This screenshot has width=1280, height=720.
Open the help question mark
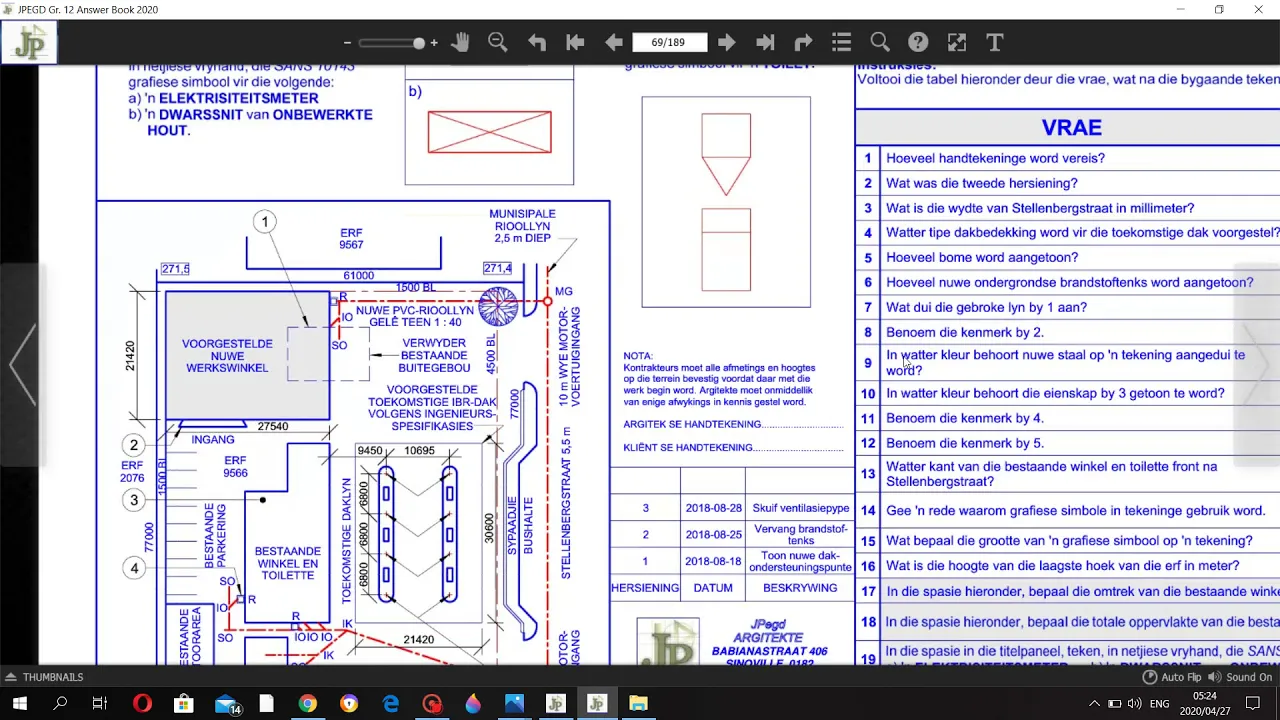point(918,42)
